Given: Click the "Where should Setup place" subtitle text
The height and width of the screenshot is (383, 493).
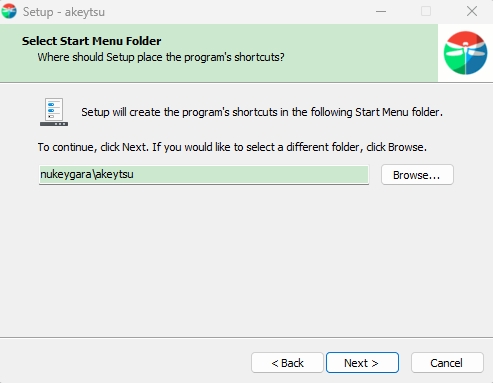Looking at the screenshot, I should click(161, 57).
